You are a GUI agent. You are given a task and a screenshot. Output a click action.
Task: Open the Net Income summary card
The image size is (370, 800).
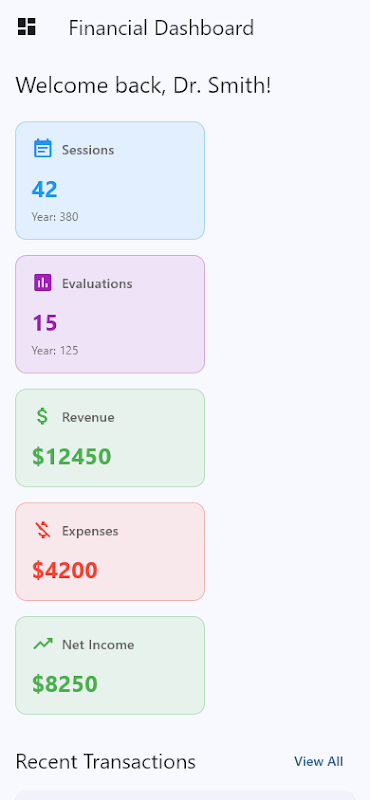(110, 665)
